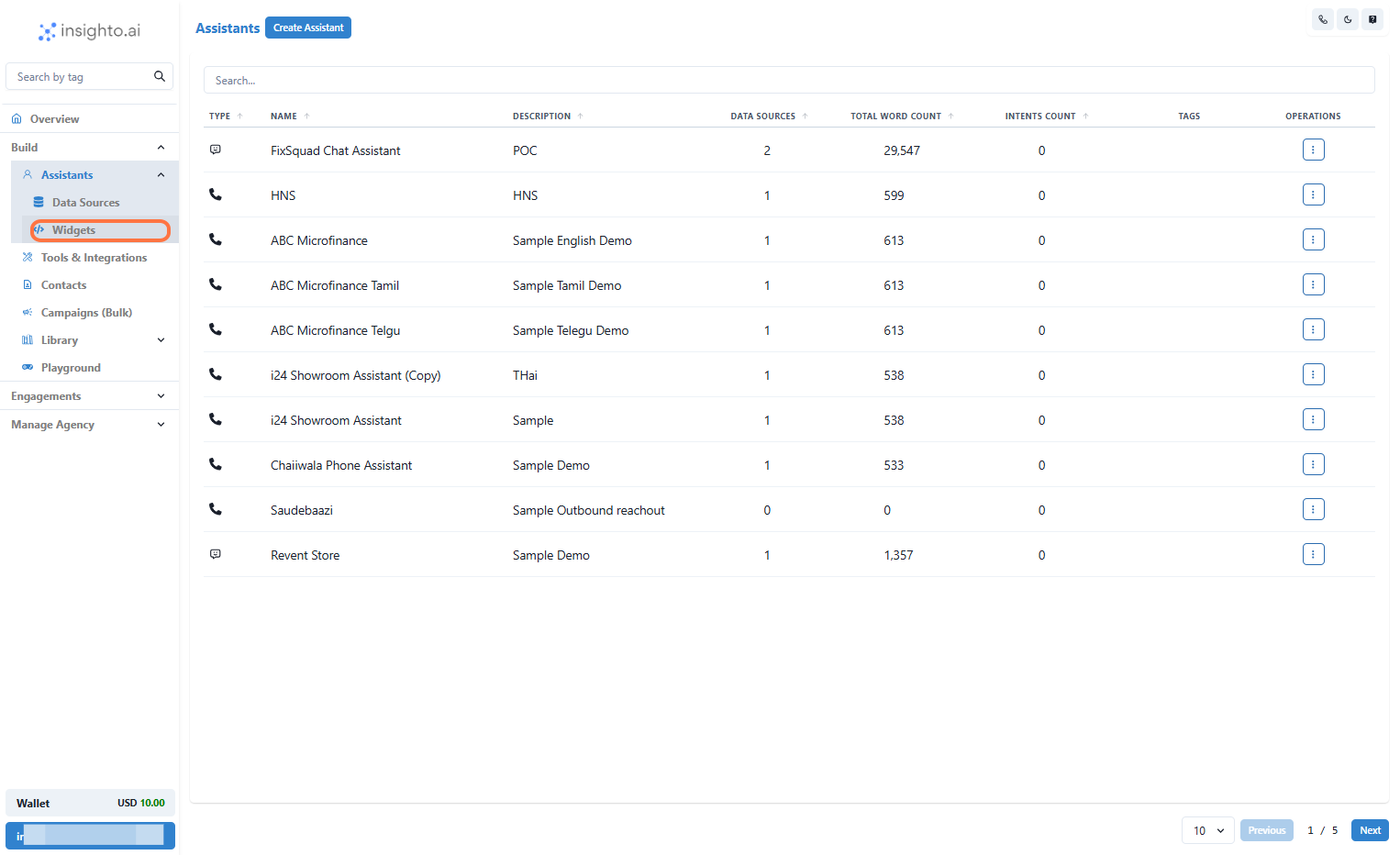Click the insighto.ai logo
Viewport: 1400px width, 855px height.
click(89, 31)
